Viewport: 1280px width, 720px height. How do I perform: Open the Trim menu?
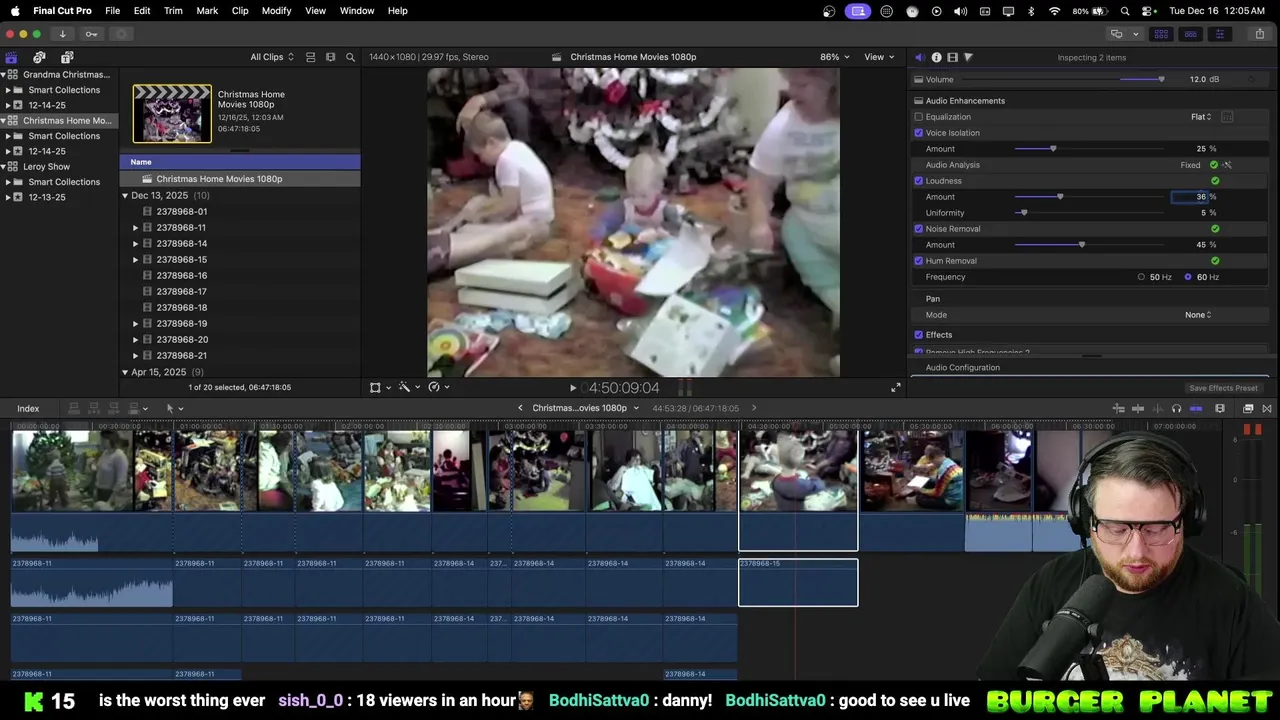point(173,11)
